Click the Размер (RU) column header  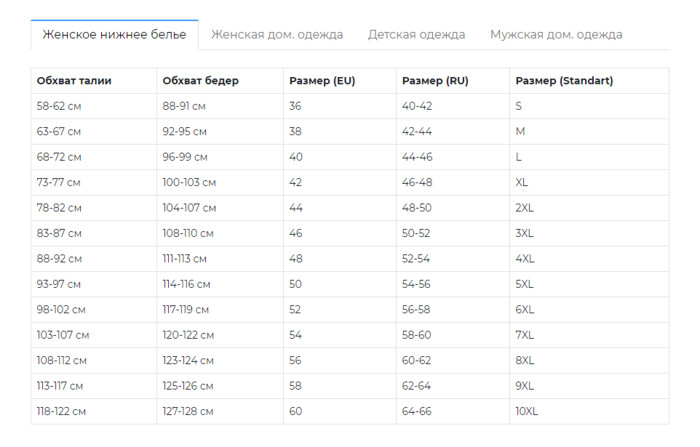(x=434, y=81)
